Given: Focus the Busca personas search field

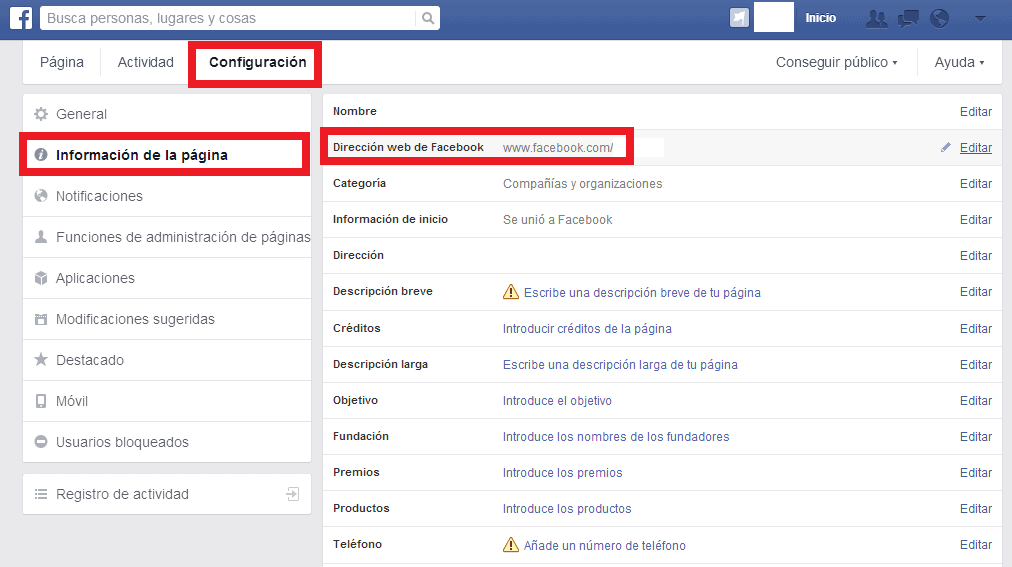Looking at the screenshot, I should coord(230,18).
